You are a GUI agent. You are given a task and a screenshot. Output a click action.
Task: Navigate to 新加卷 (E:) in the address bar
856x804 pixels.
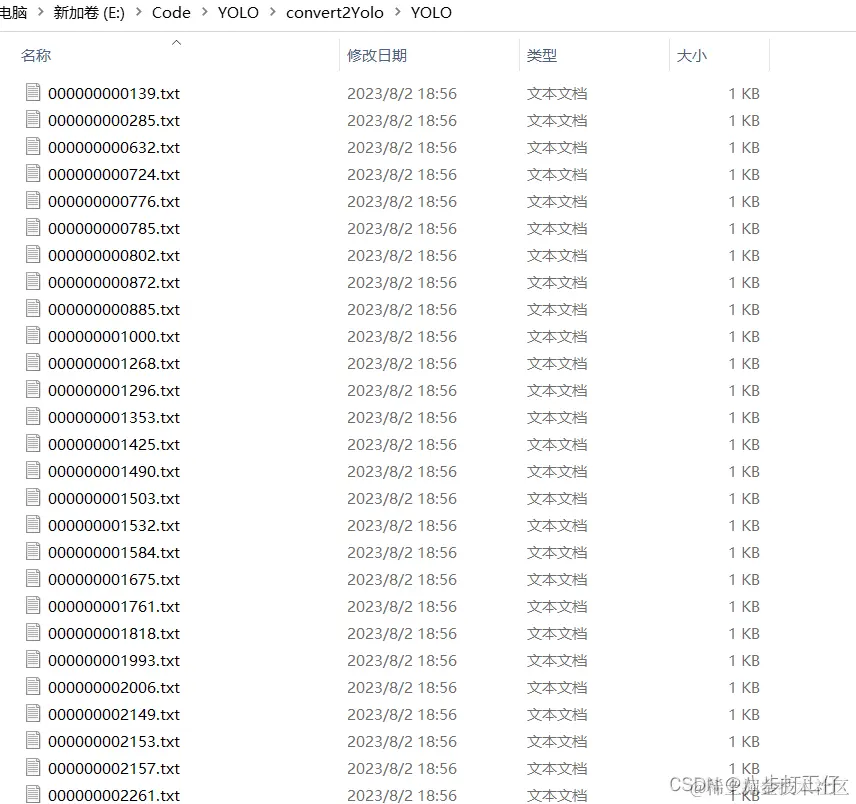(x=89, y=13)
